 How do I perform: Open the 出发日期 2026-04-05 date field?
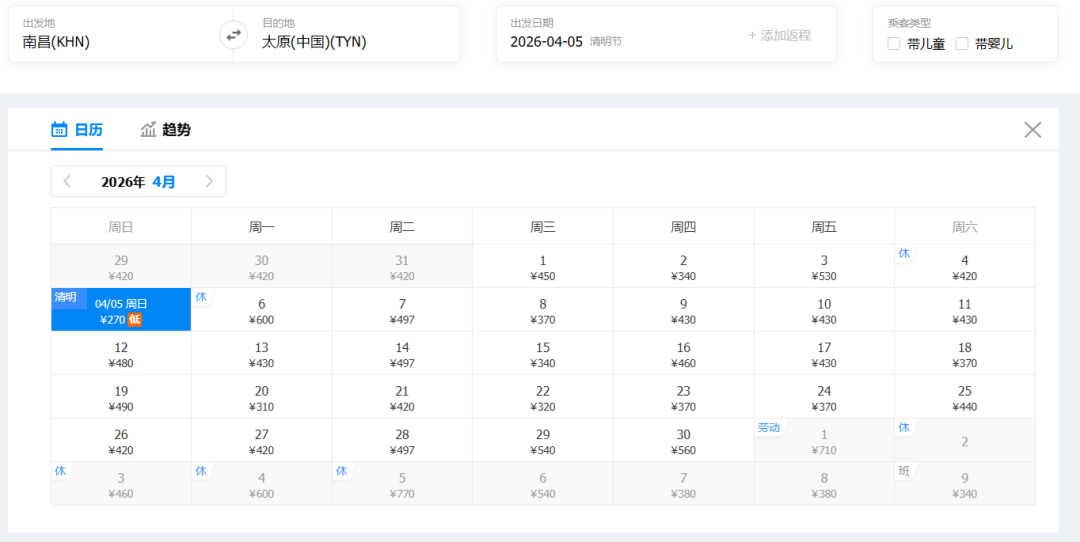click(x=600, y=35)
